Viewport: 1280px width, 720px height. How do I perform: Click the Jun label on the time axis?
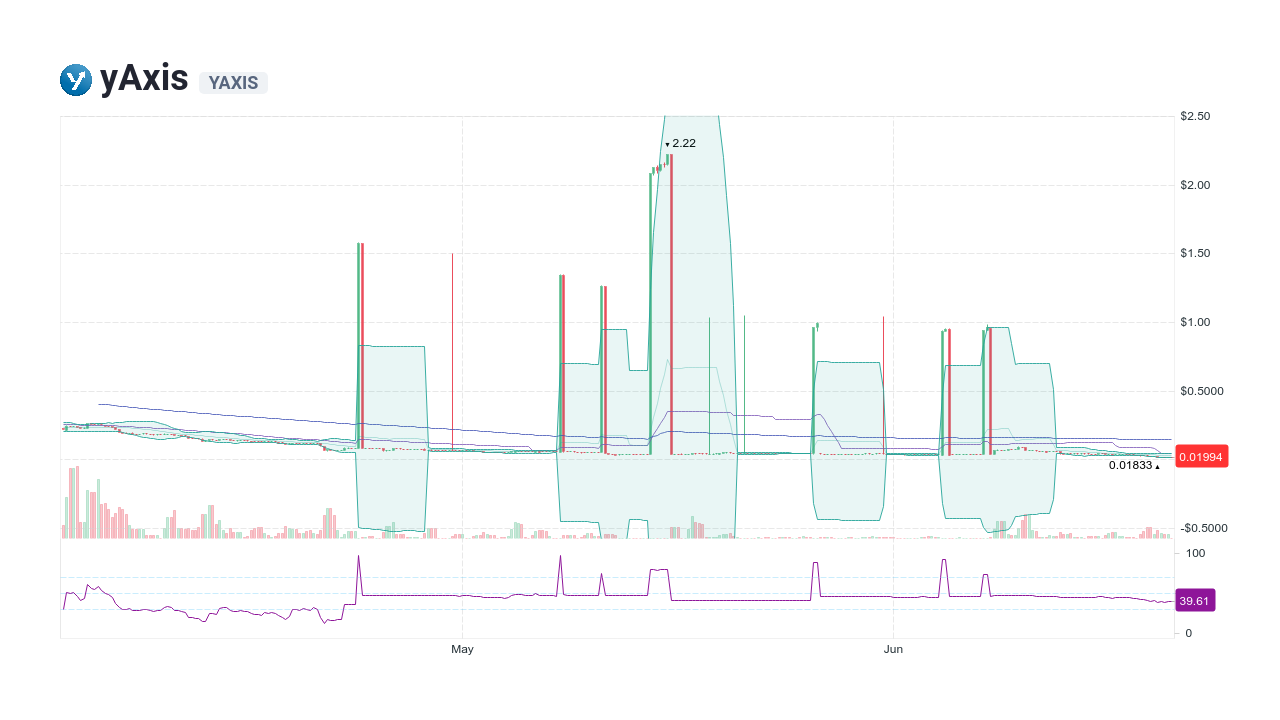893,648
